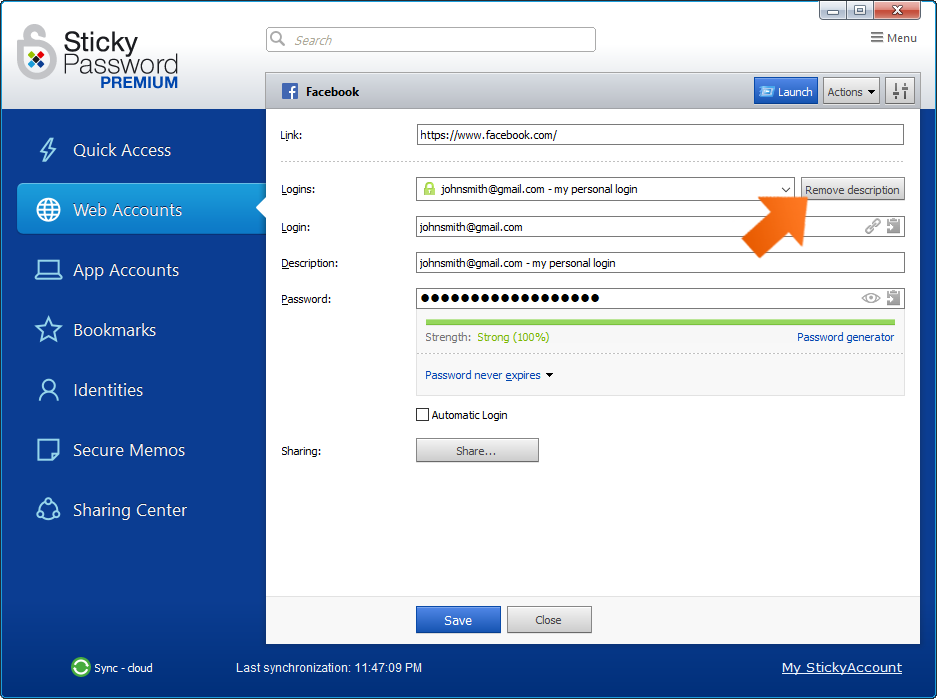Click the link chain icon in Login field
Viewport: 937px width, 699px height.
point(872,226)
